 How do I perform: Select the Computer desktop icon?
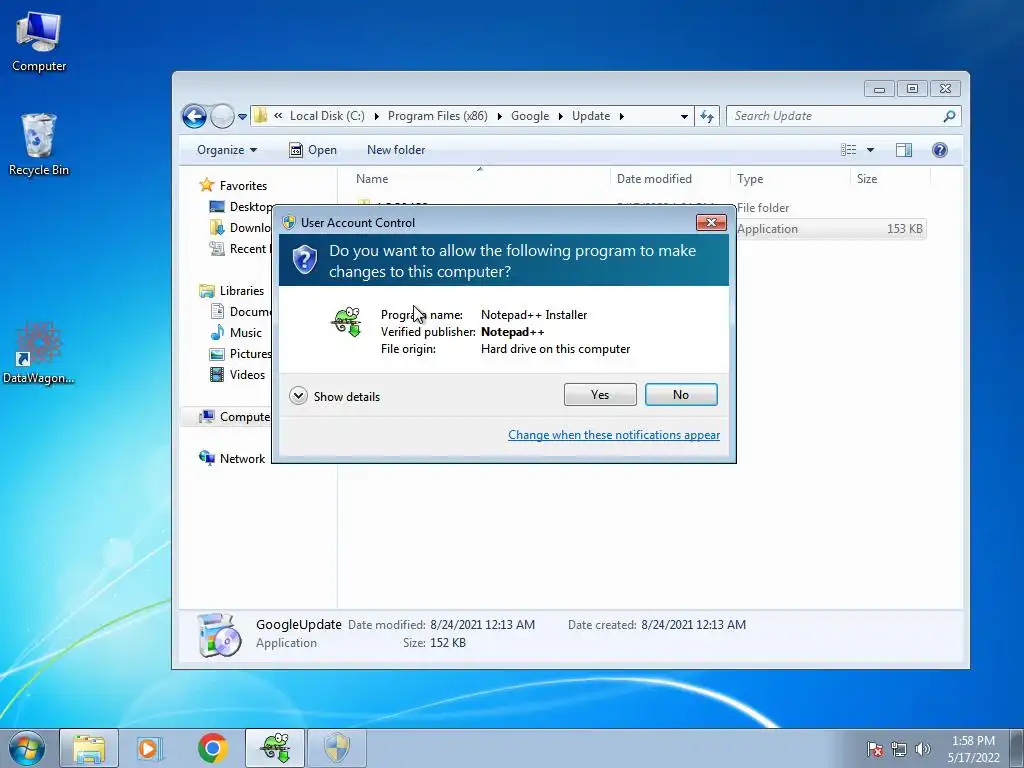pyautogui.click(x=39, y=42)
